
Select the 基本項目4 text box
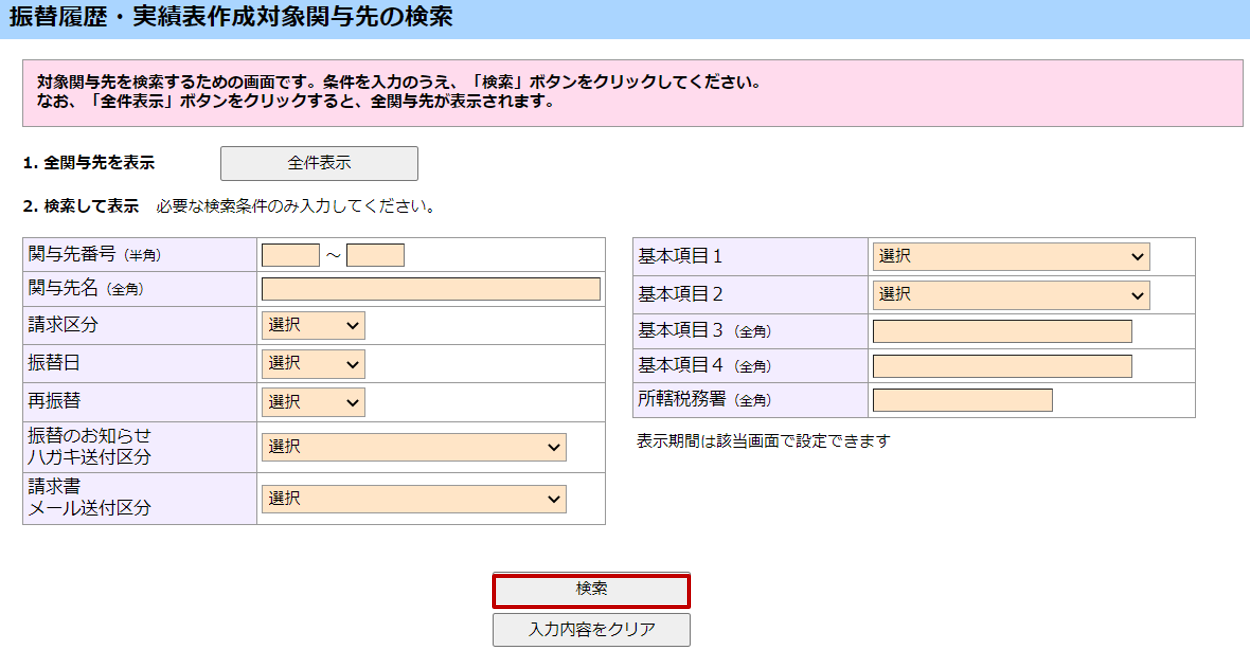[1002, 366]
